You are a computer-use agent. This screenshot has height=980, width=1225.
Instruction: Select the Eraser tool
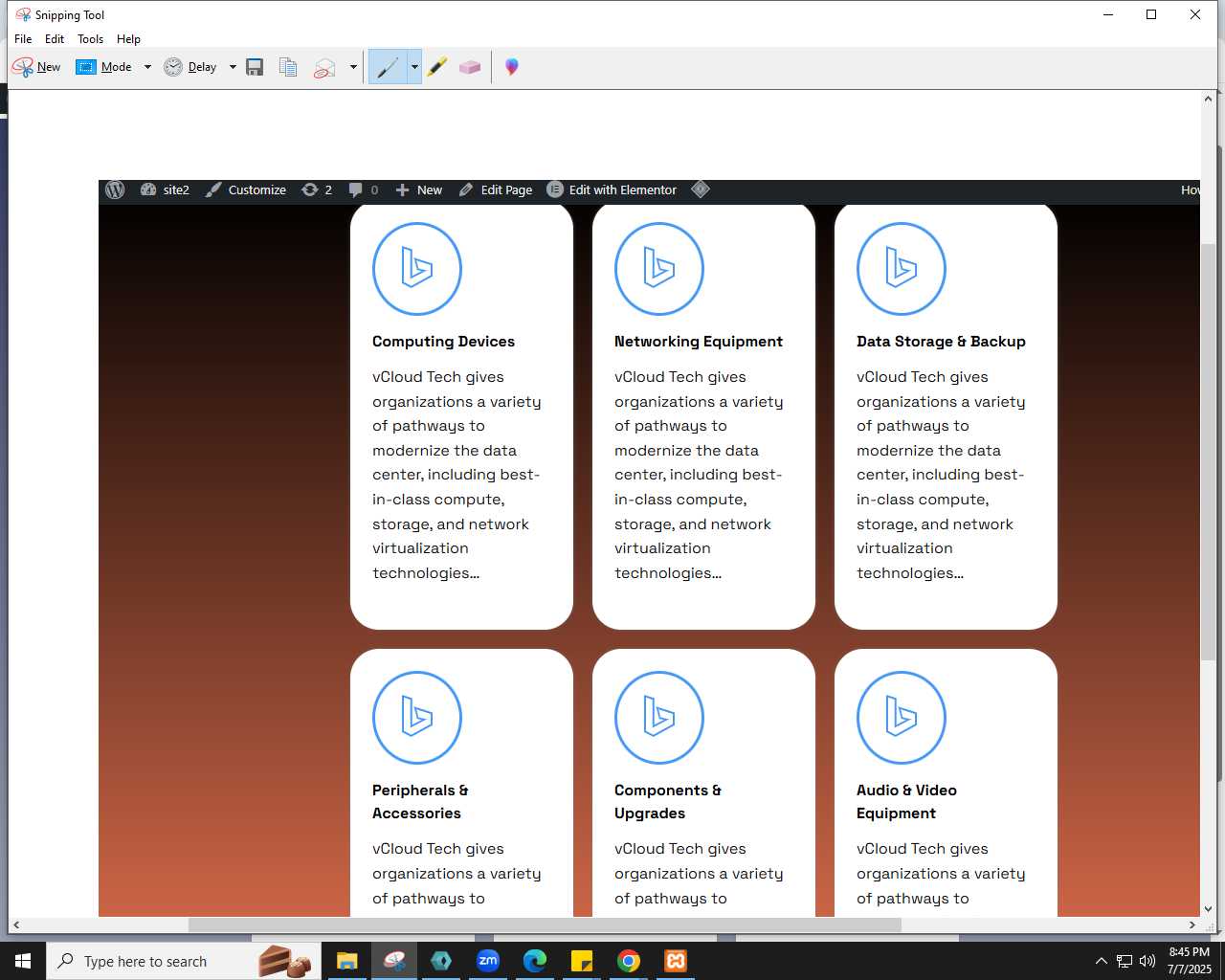[x=470, y=67]
